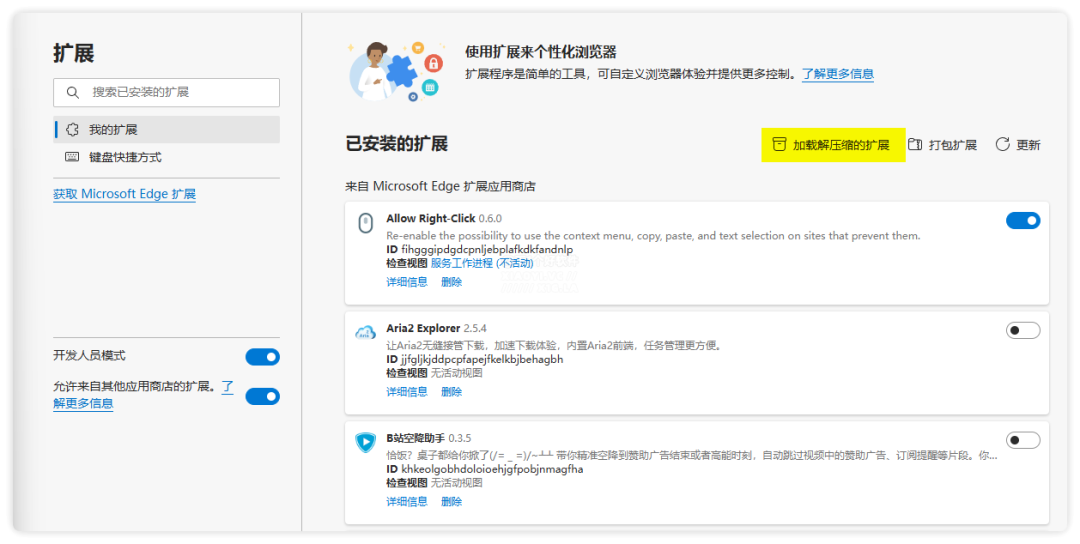Click 来自 Microsoft Edge 扩展应用商店 heading
The width and height of the screenshot is (1080, 544).
coord(440,187)
